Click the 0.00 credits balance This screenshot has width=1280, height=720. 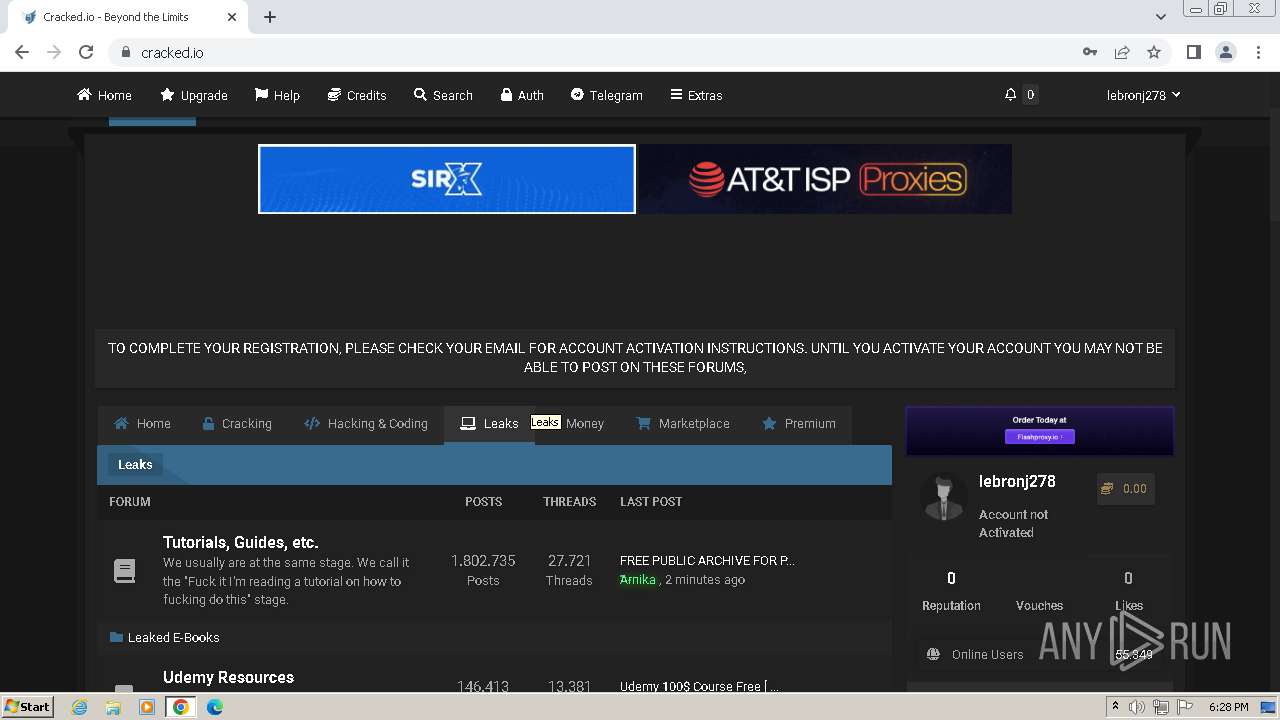[1126, 489]
